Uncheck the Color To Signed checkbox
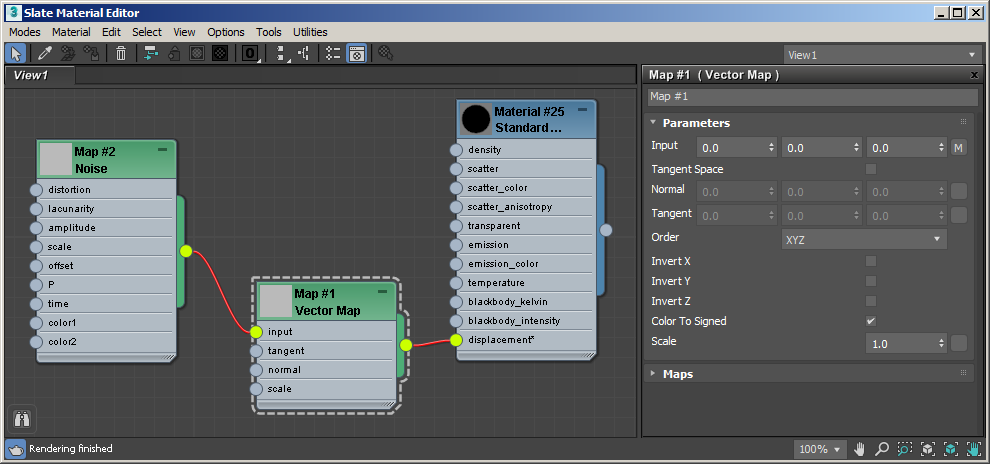 pyautogui.click(x=871, y=321)
